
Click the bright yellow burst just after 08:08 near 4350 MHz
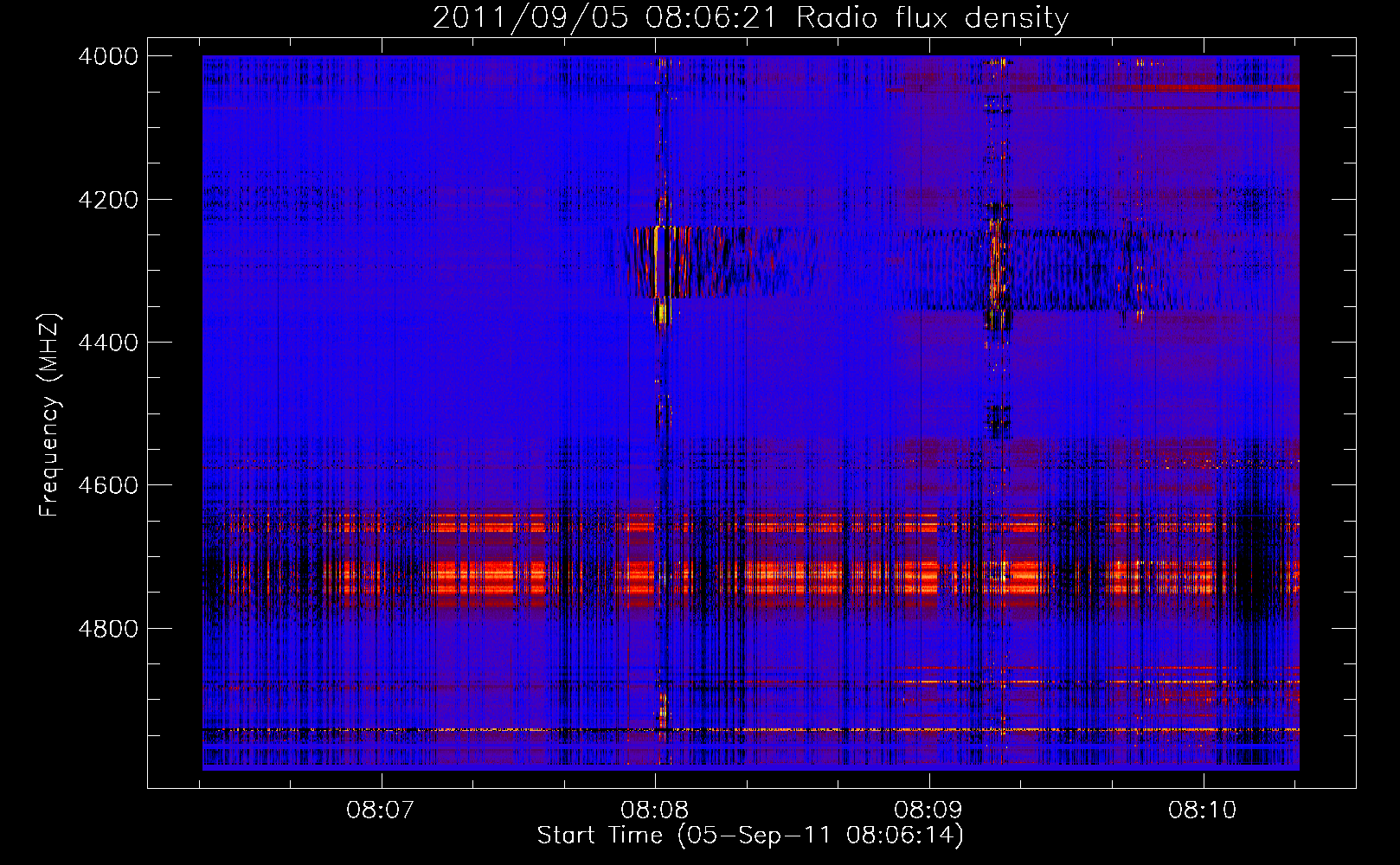coord(663,311)
